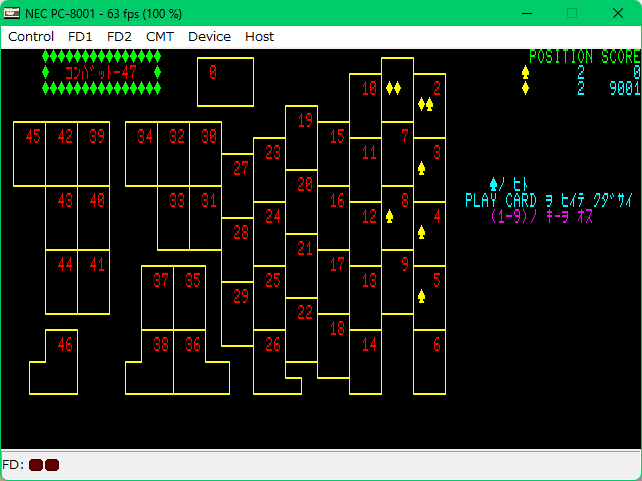Screen dimensions: 642x481
Task: Click the emulator app icon in title bar
Action: pyautogui.click(x=11, y=13)
